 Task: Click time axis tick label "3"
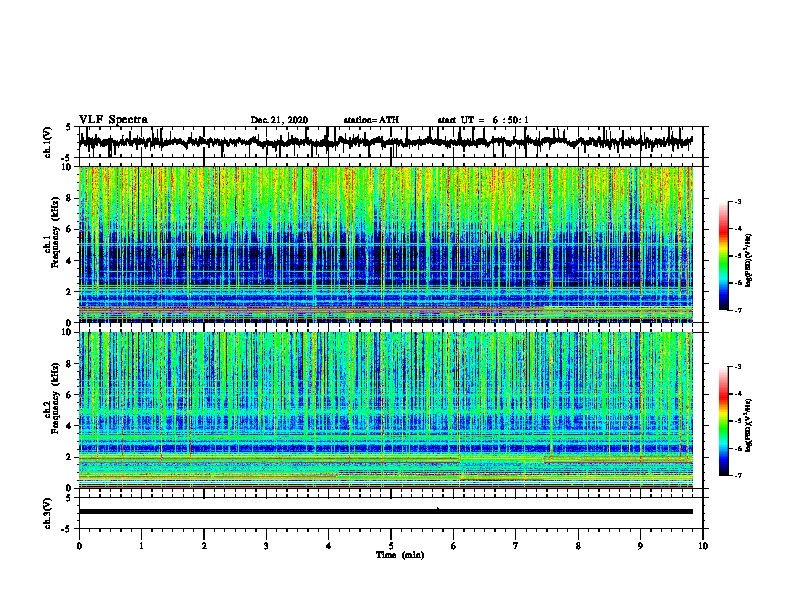point(266,546)
